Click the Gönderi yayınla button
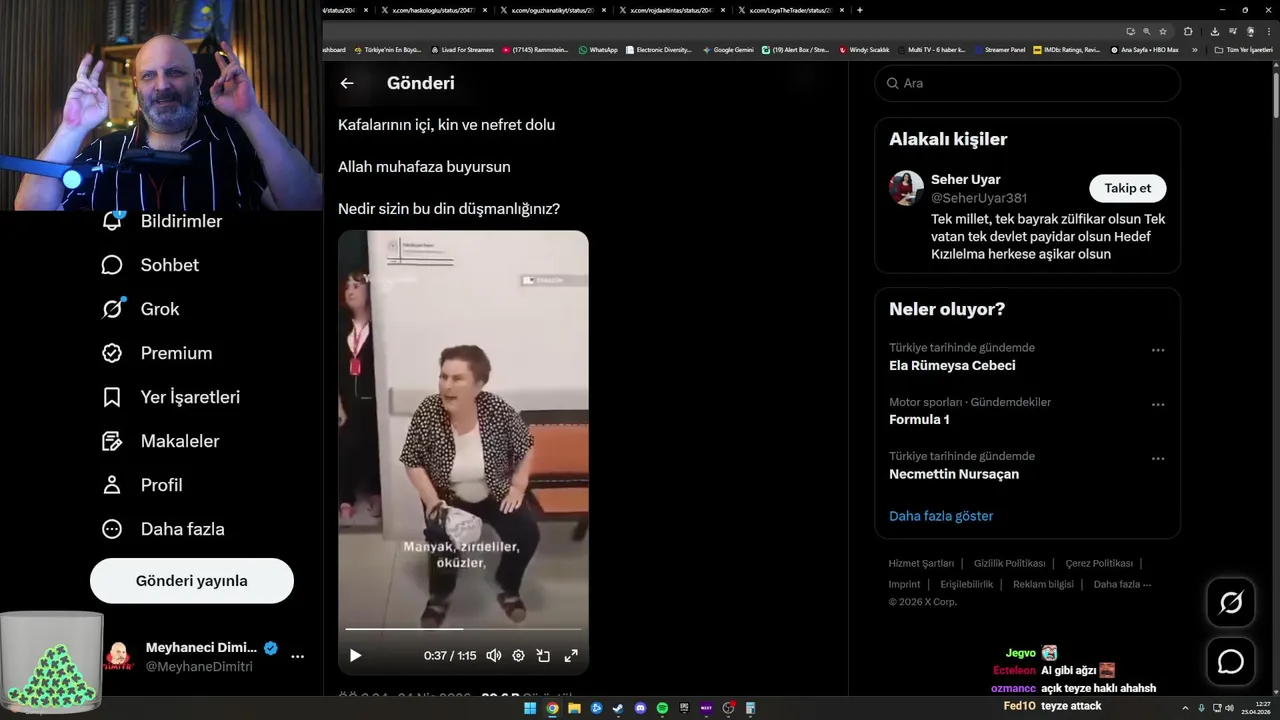The image size is (1280, 720). point(192,581)
